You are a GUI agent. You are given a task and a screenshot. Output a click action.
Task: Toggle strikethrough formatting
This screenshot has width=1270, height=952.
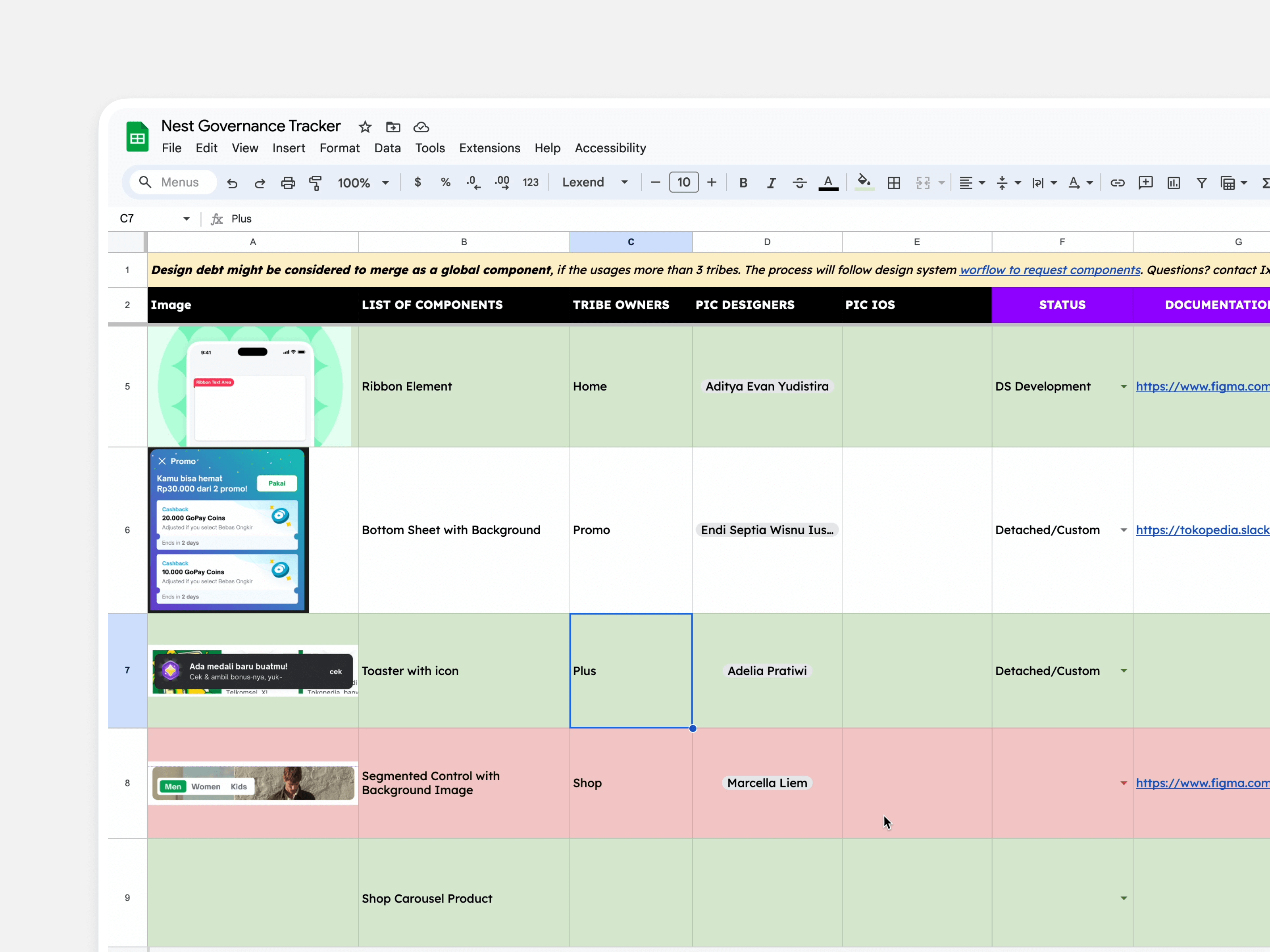pos(799,182)
